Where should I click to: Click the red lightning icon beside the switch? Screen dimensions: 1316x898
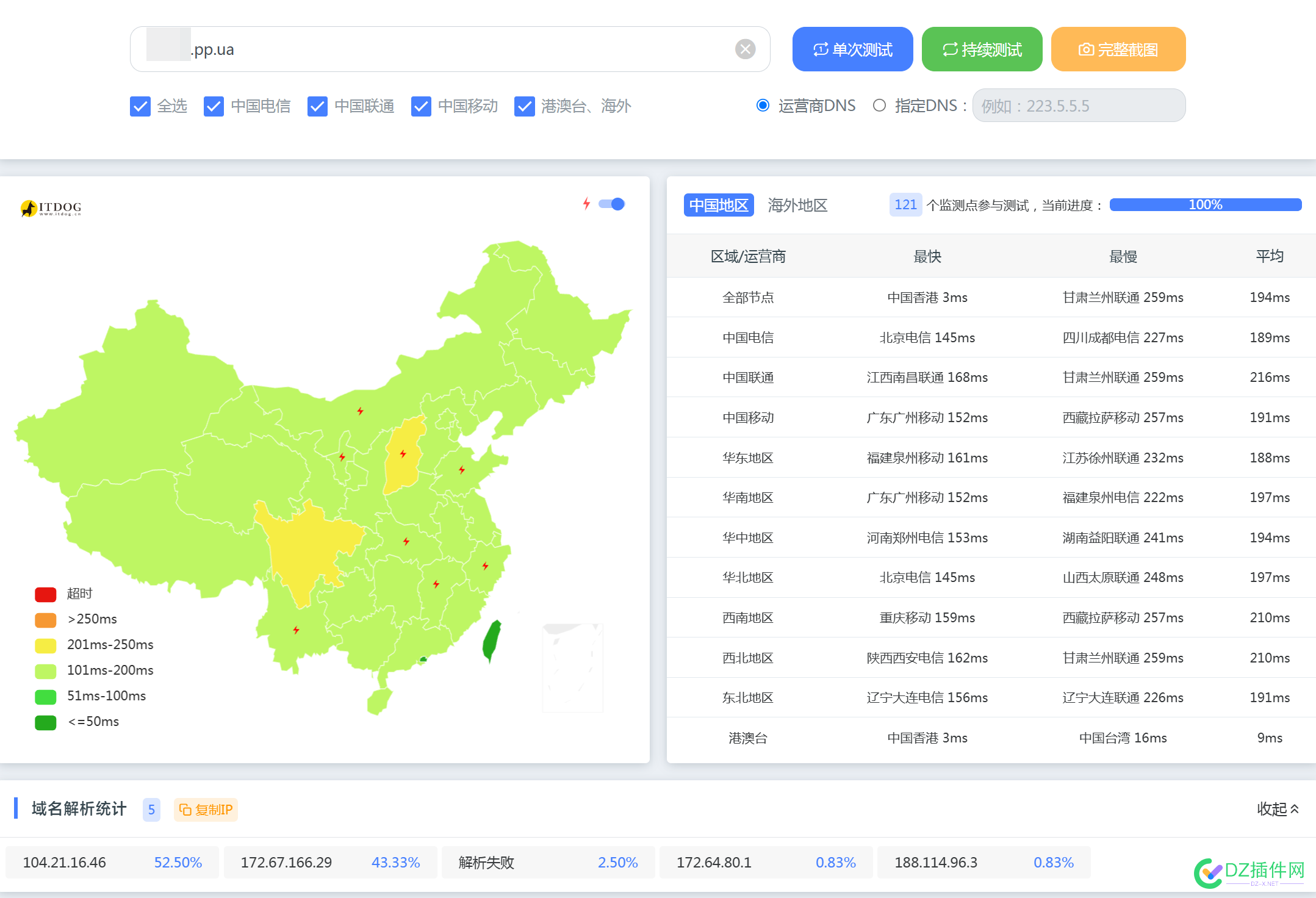[x=586, y=204]
